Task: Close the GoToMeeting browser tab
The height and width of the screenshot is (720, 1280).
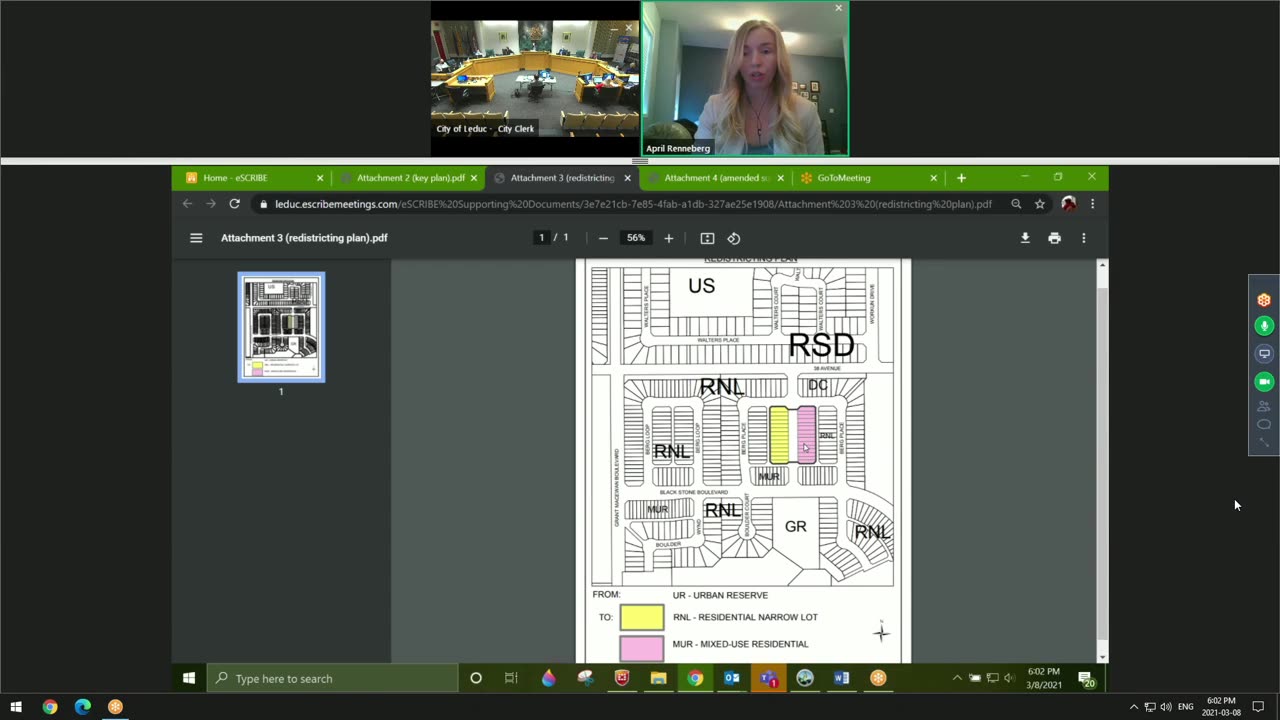Action: [x=933, y=178]
